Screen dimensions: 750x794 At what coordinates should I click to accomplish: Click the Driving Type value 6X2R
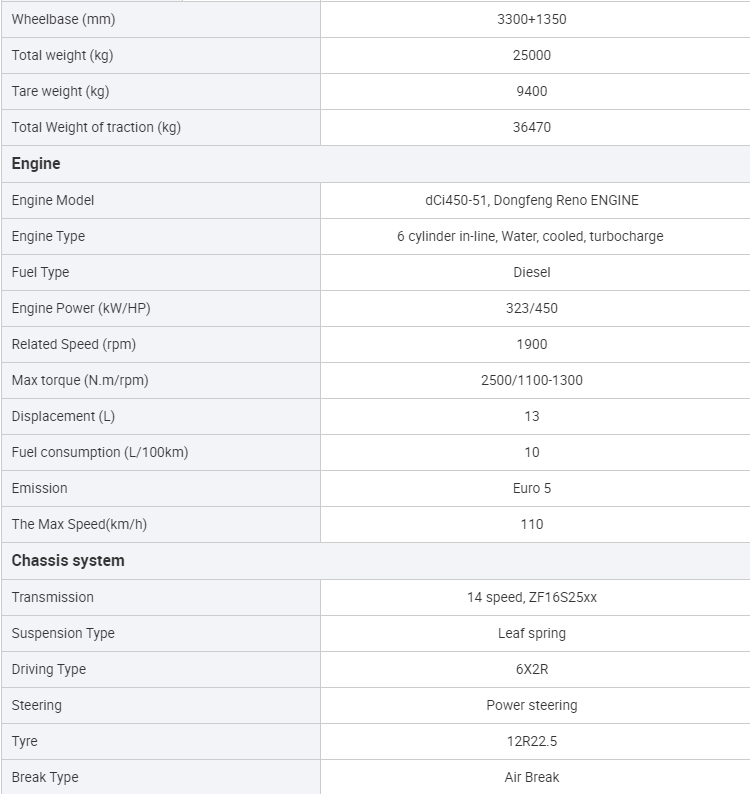tap(531, 669)
